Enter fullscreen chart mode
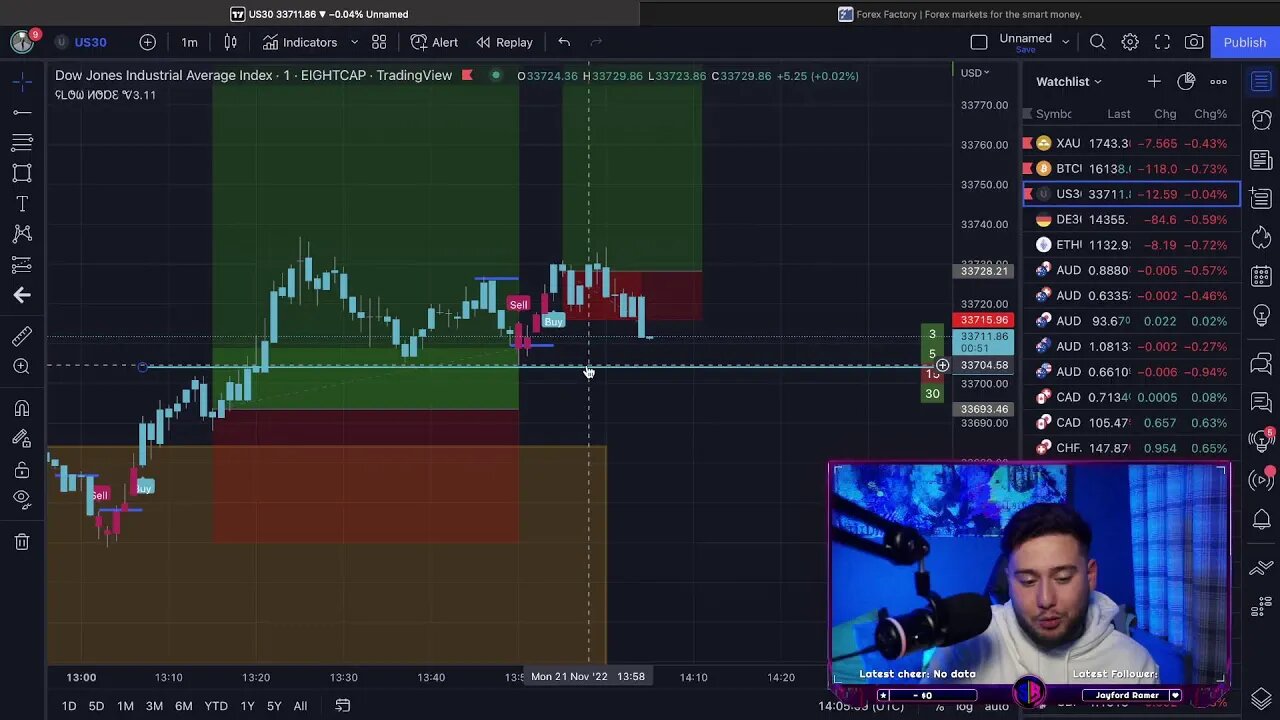Viewport: 1280px width, 720px height. pyautogui.click(x=1162, y=42)
